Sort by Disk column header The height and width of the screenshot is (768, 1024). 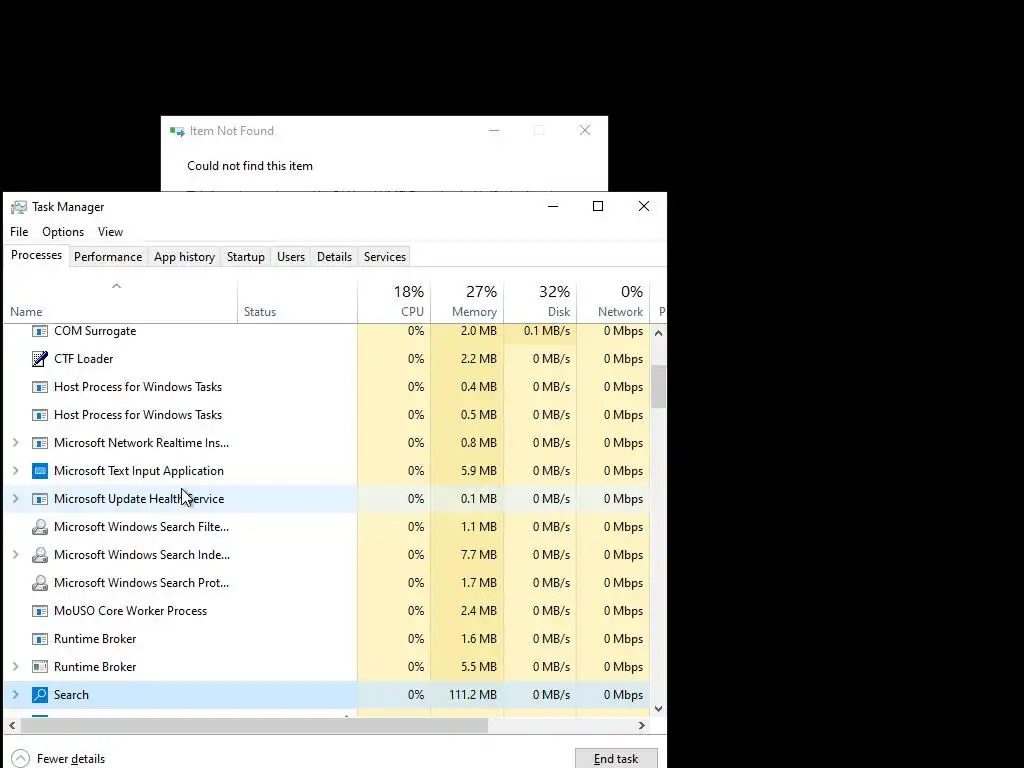point(540,301)
